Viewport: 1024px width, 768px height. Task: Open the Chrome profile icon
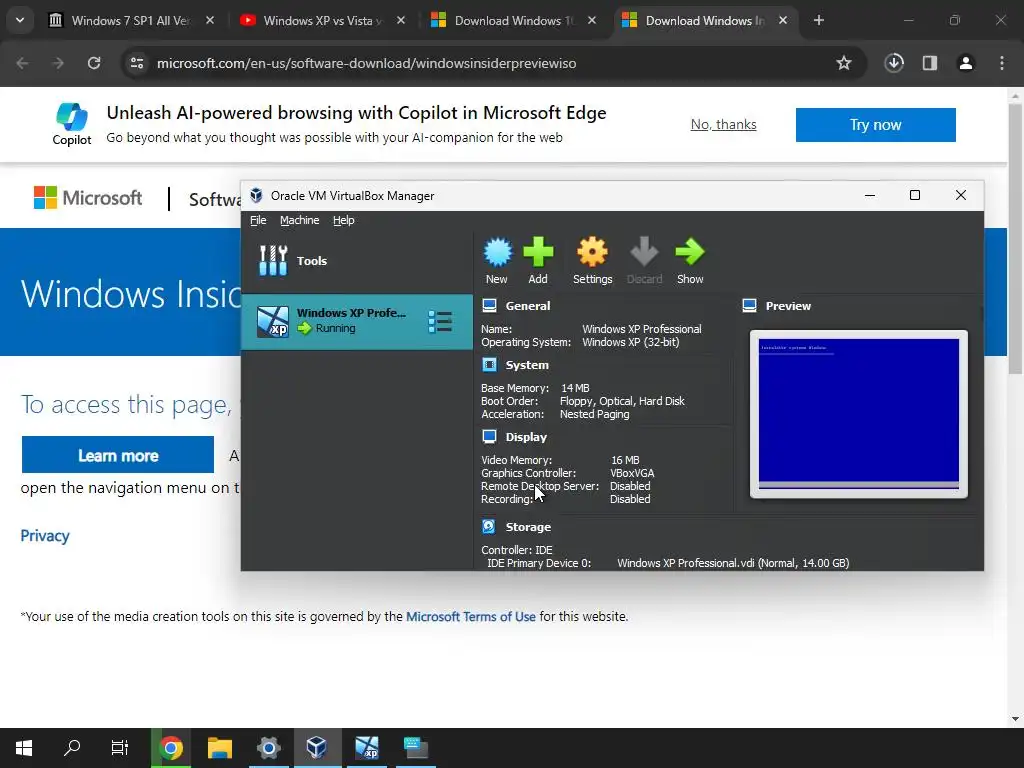pyautogui.click(x=966, y=63)
